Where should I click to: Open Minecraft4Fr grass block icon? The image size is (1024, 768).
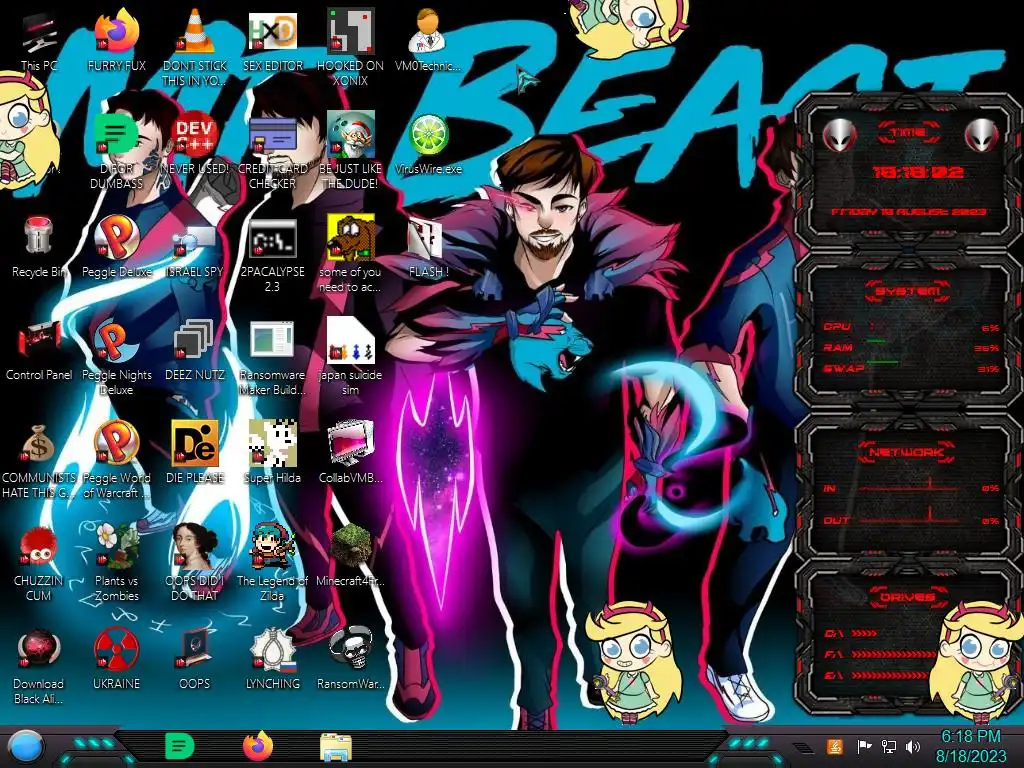[350, 546]
